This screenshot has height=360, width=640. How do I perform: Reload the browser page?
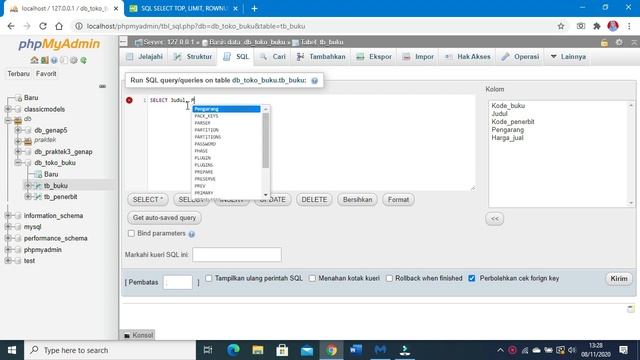click(43, 26)
